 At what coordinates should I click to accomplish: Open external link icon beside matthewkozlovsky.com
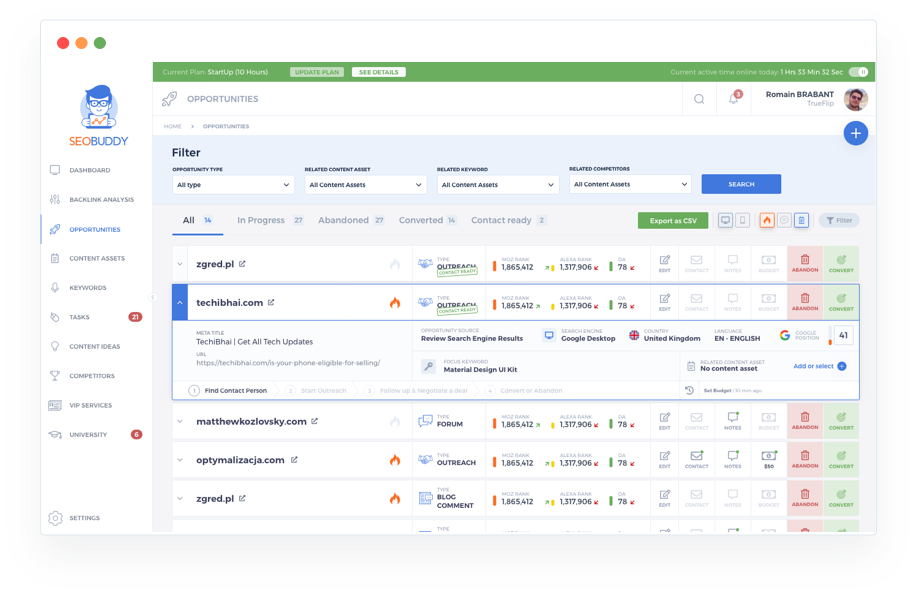(x=314, y=421)
